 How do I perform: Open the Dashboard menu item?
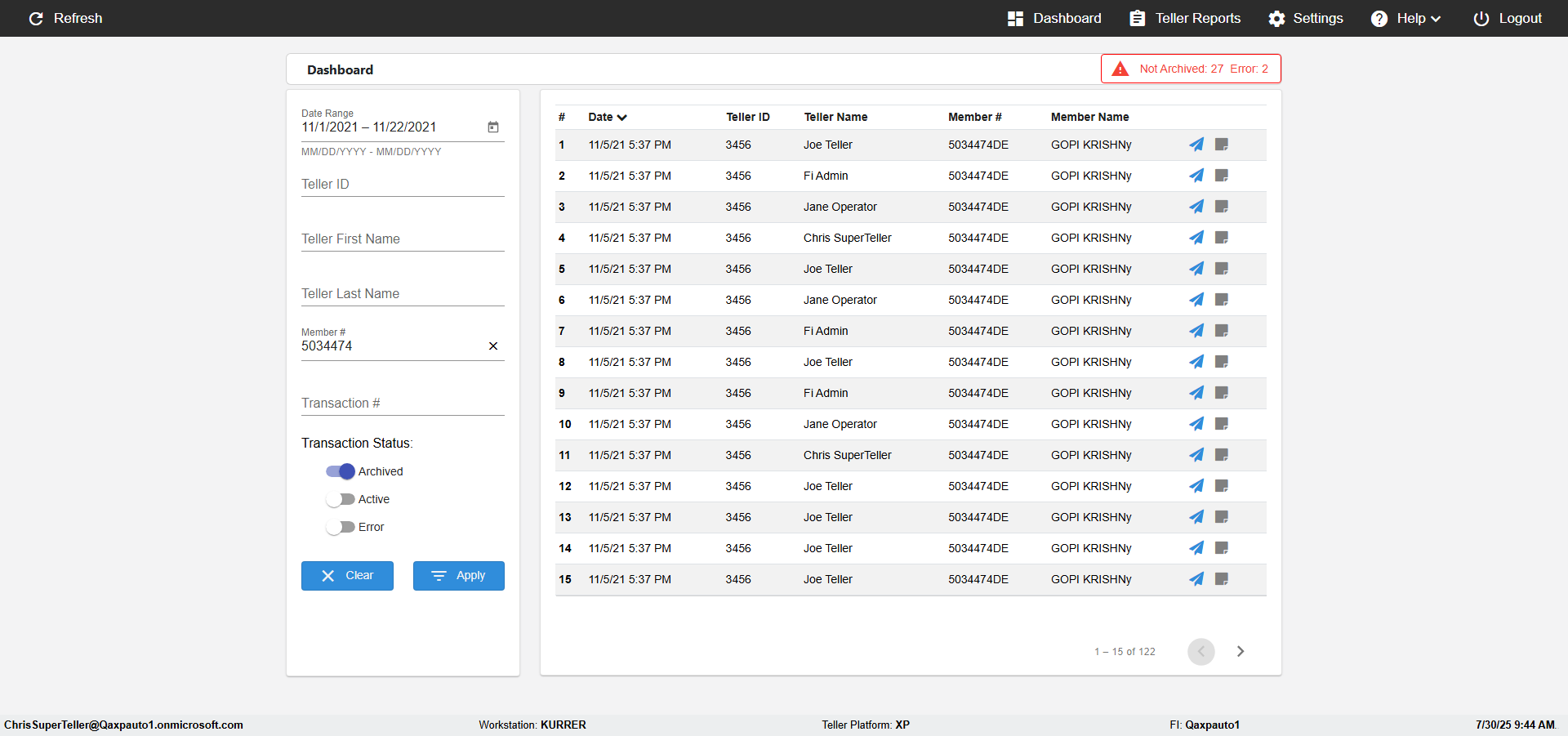pos(1054,18)
